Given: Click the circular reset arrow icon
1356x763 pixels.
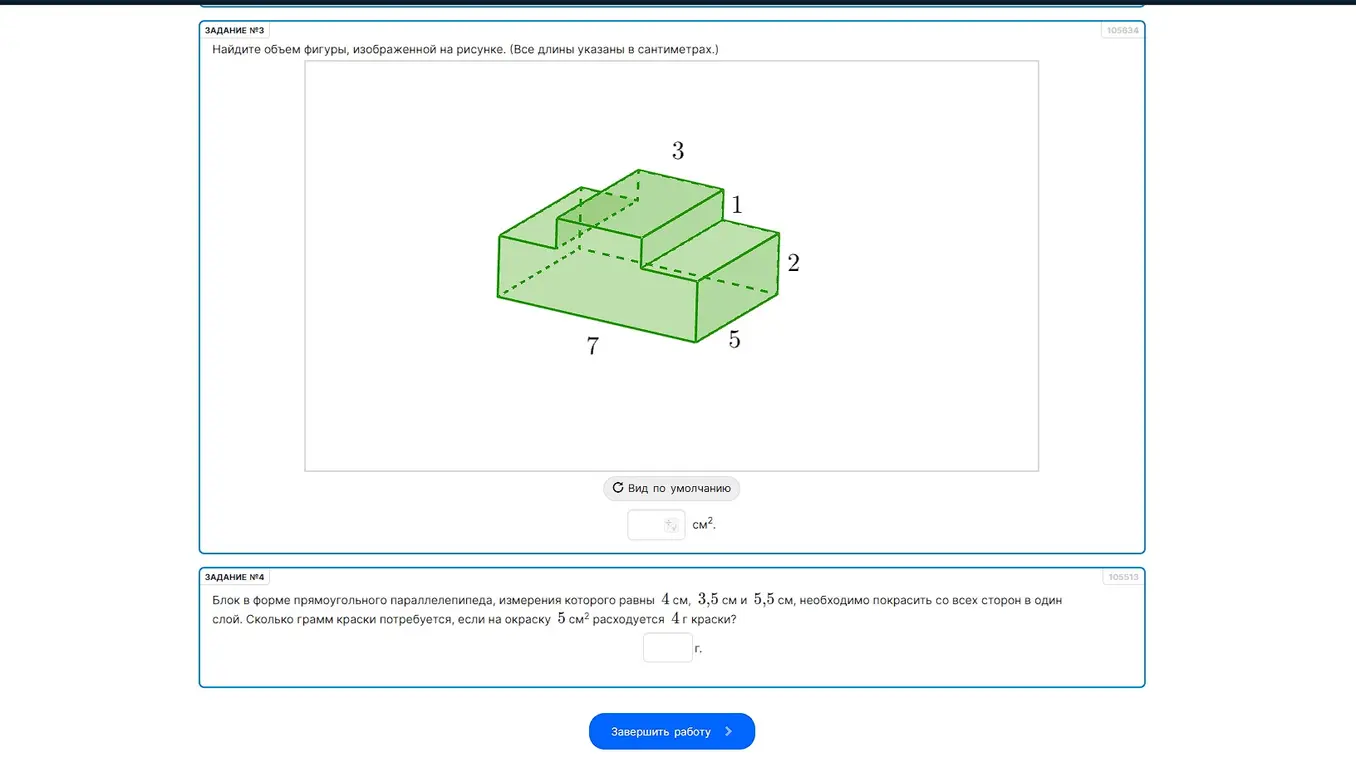Looking at the screenshot, I should pos(618,488).
